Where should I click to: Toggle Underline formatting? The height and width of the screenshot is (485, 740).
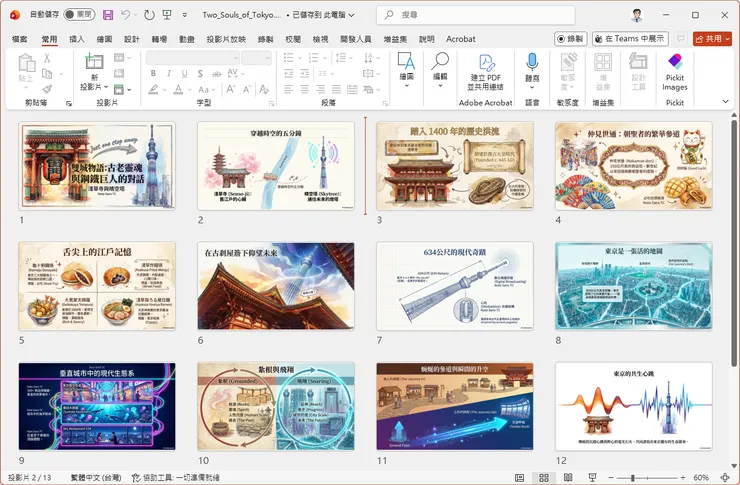pos(185,74)
